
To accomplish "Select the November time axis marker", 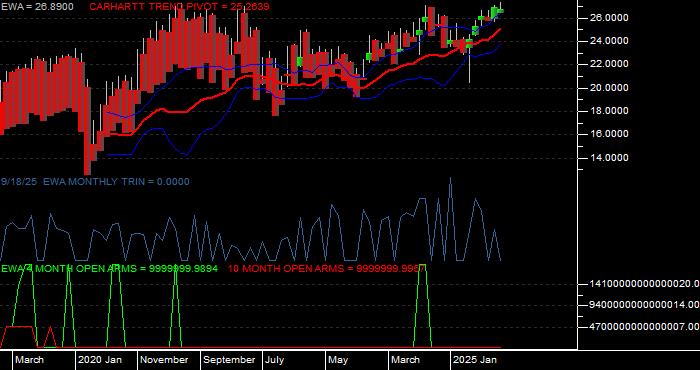I will pos(165,360).
